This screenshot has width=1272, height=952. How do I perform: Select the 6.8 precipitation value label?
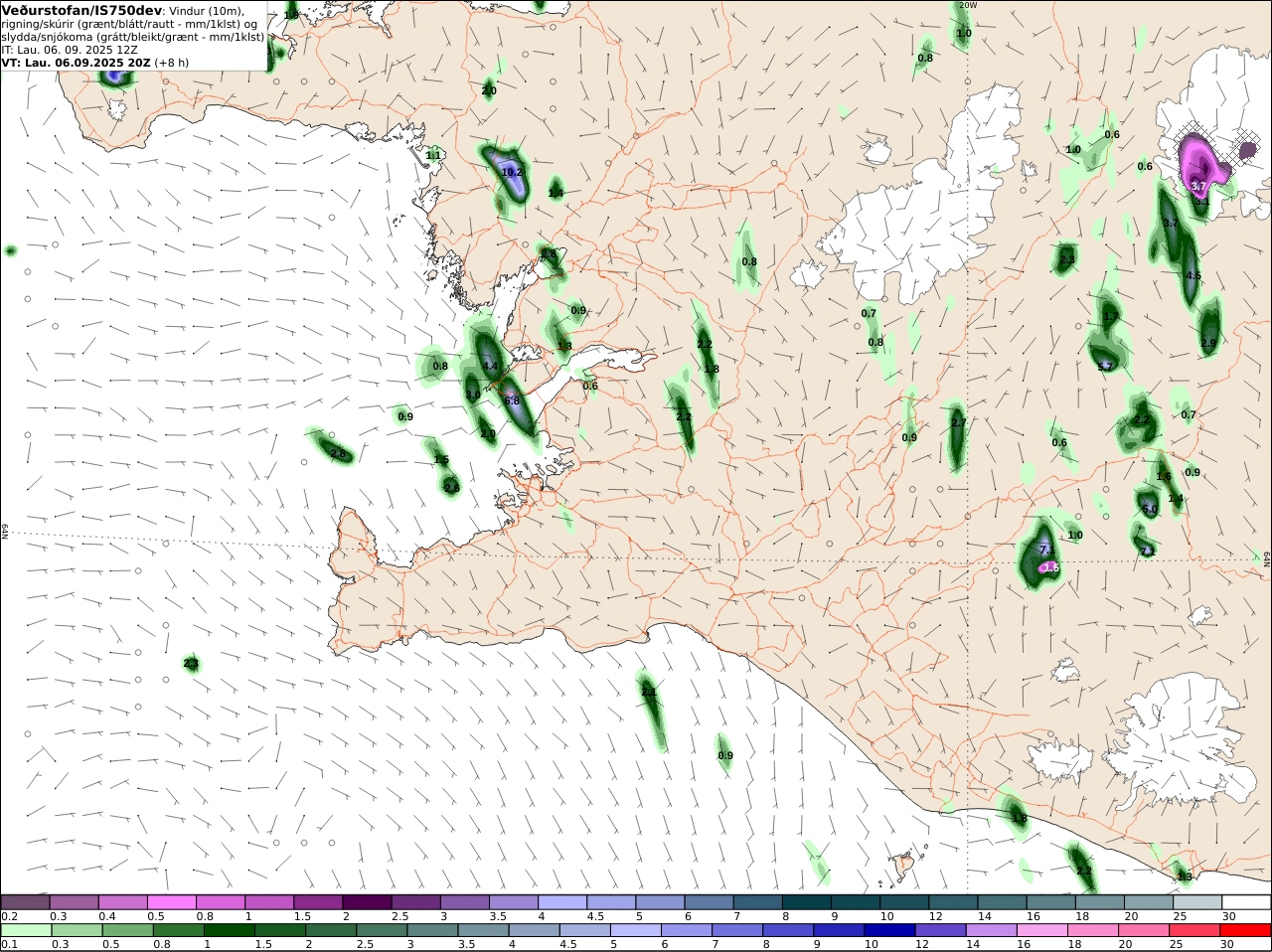click(x=513, y=400)
